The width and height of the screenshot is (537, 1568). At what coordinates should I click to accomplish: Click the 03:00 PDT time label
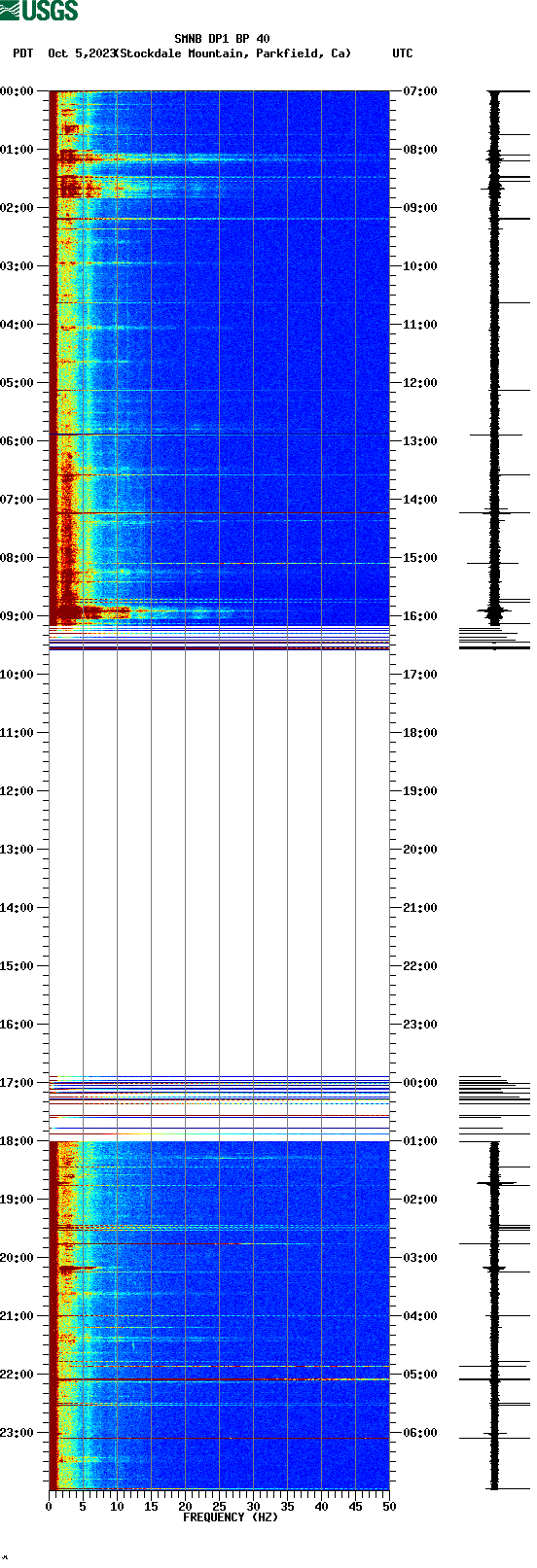click(18, 266)
